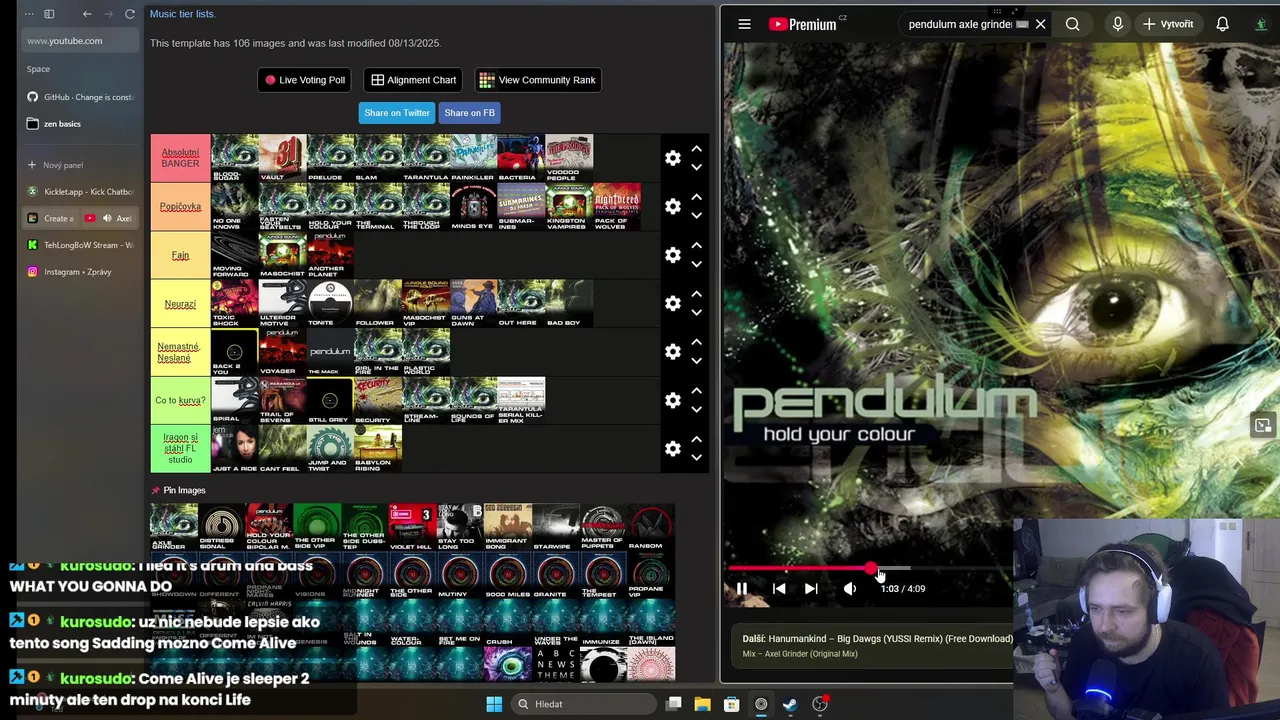Start voice search with the microphone icon
This screenshot has width=1280, height=720.
tap(1118, 24)
